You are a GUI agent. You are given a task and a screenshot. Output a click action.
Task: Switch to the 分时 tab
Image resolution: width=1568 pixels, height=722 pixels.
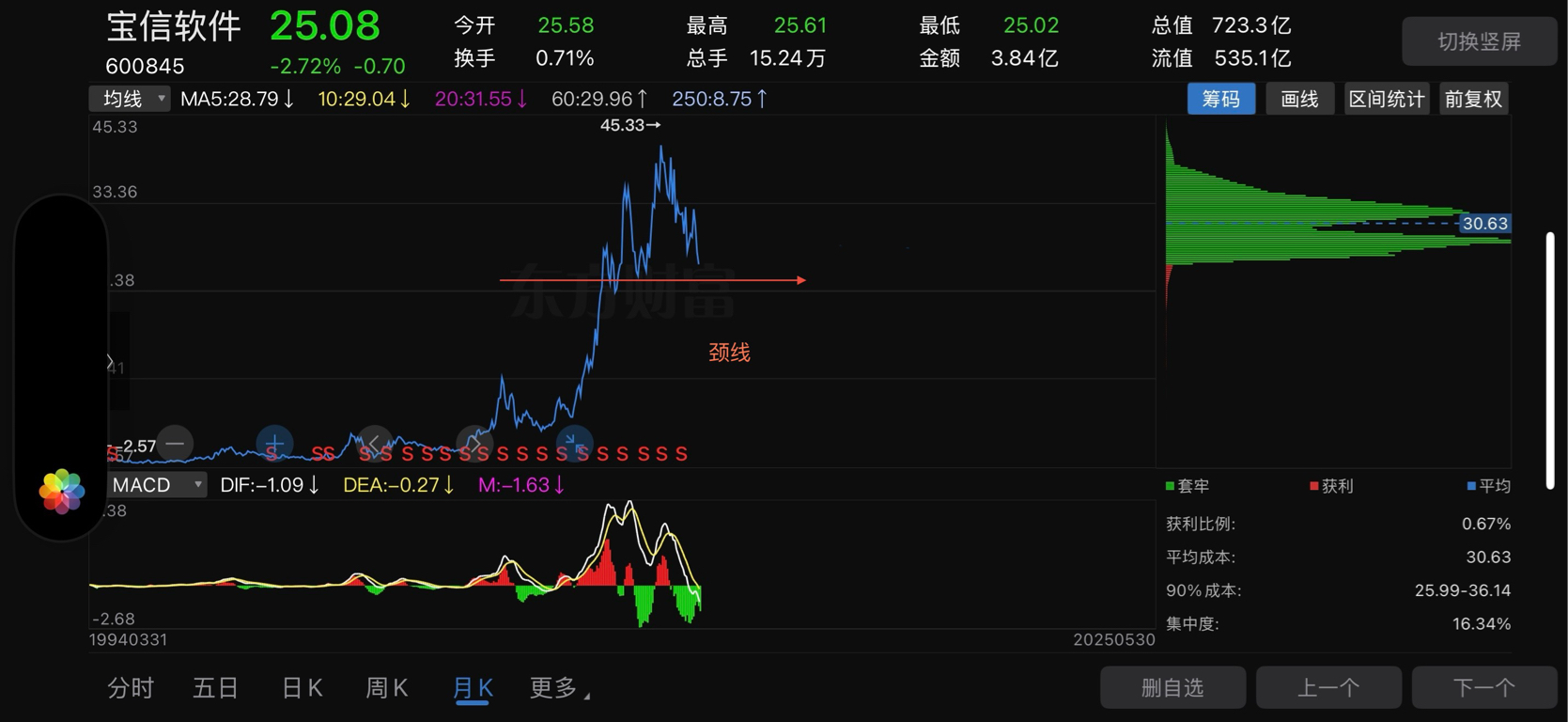point(131,688)
